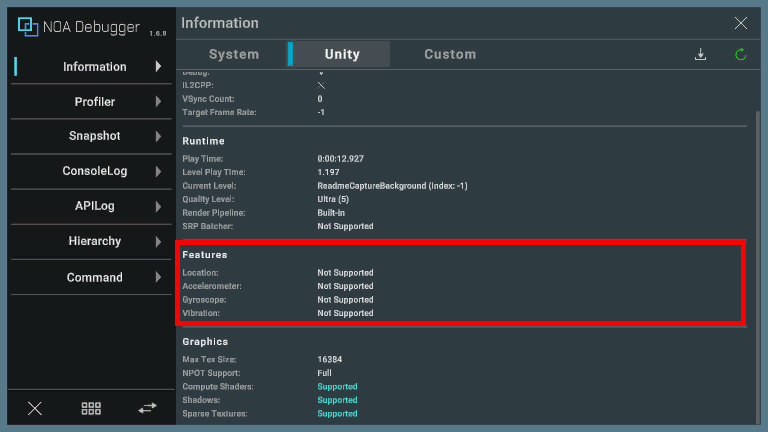Expand the arrow next to Information

pos(158,66)
